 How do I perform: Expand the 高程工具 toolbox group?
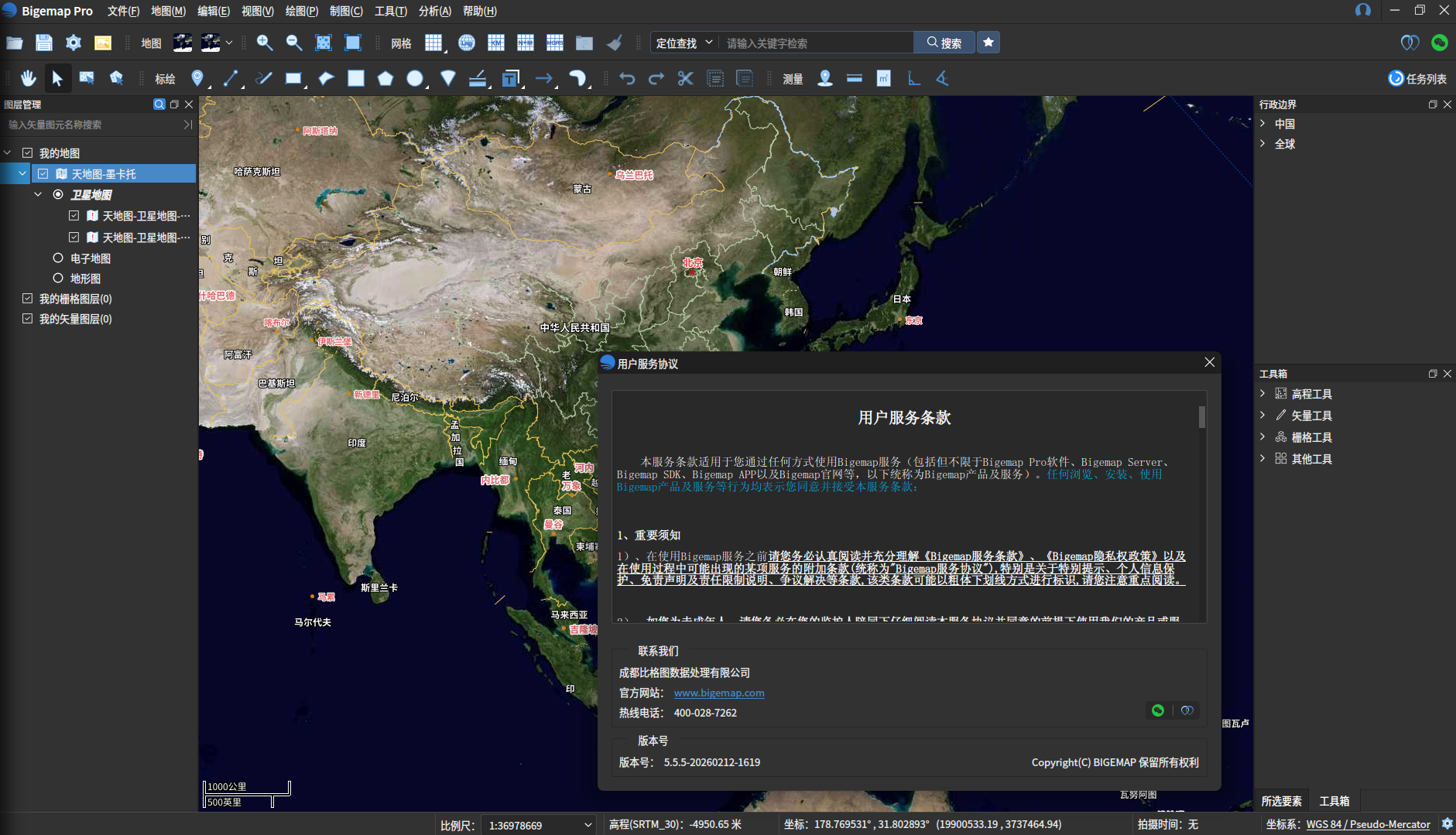click(1262, 394)
